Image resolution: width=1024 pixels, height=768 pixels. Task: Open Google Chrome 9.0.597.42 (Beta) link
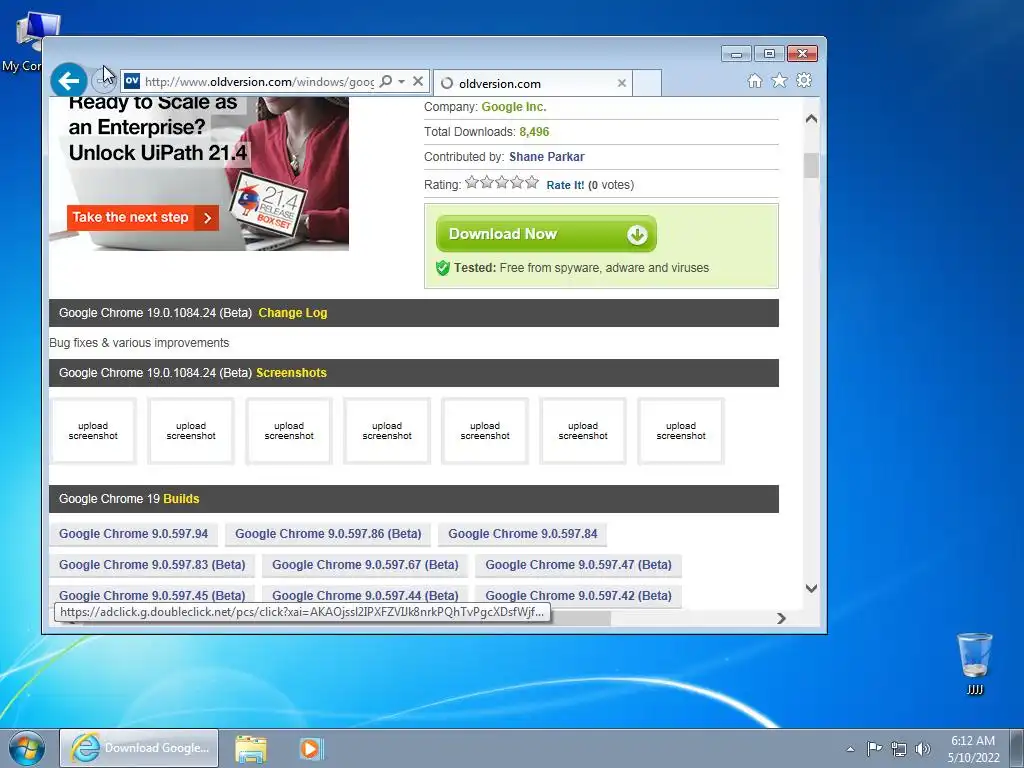click(x=579, y=595)
